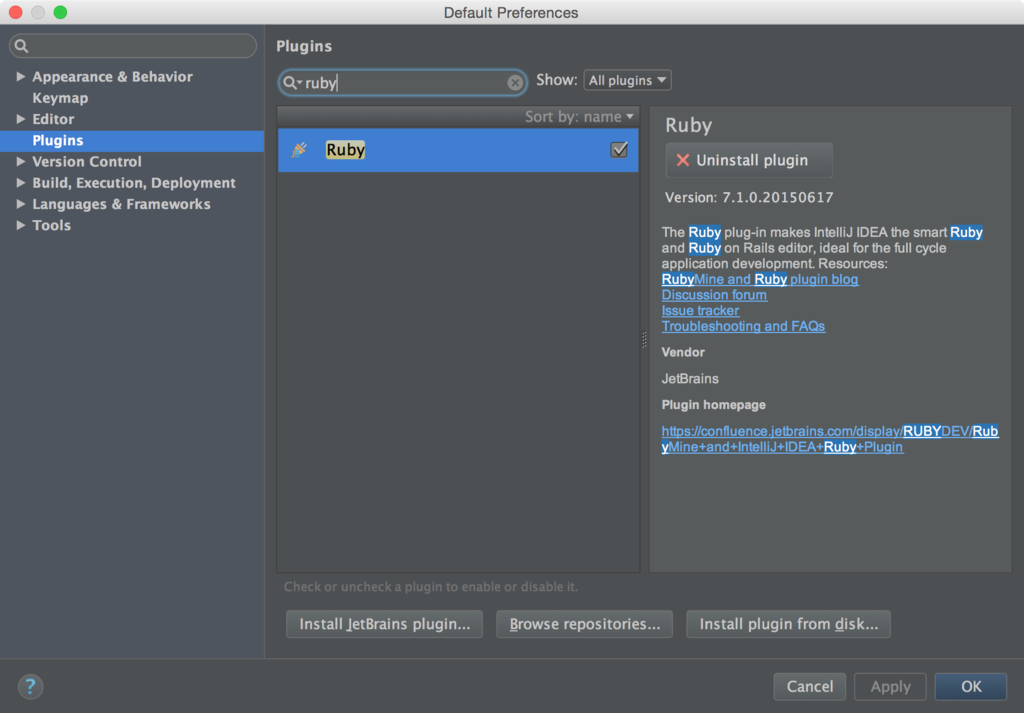Screen dimensions: 1024x713
Task: Expand Appearance & Behavior section
Action: 20,76
